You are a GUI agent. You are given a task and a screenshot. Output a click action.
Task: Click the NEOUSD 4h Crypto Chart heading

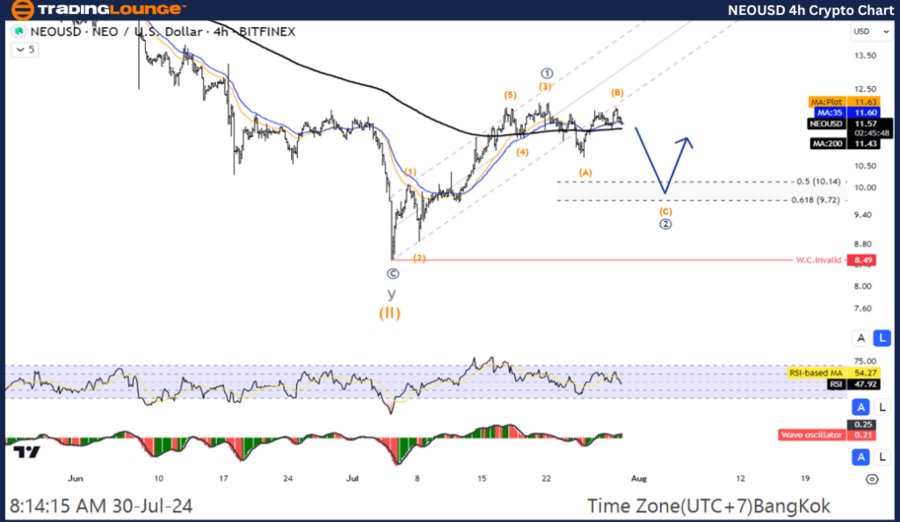(x=810, y=10)
